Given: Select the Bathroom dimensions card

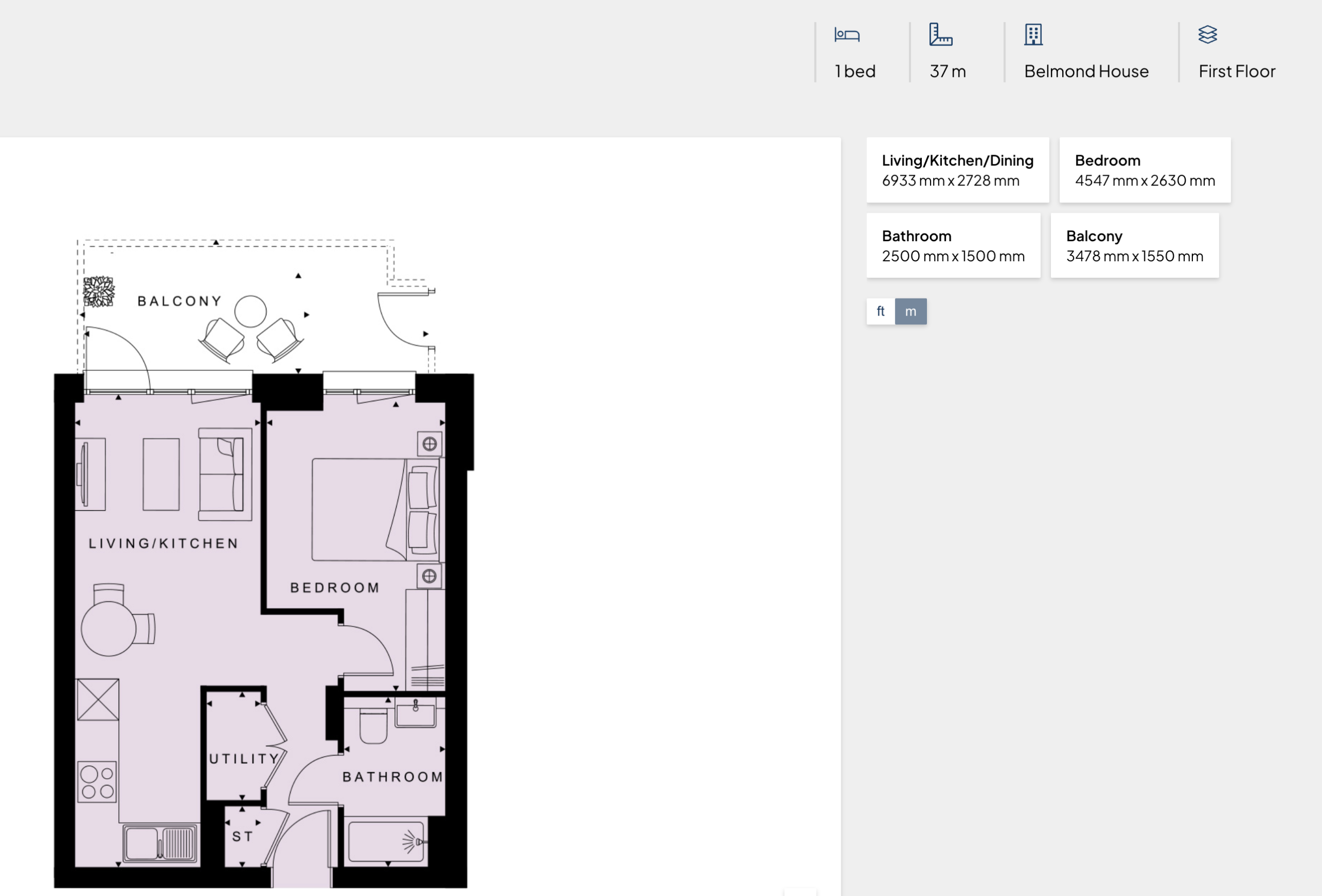Looking at the screenshot, I should [x=953, y=246].
